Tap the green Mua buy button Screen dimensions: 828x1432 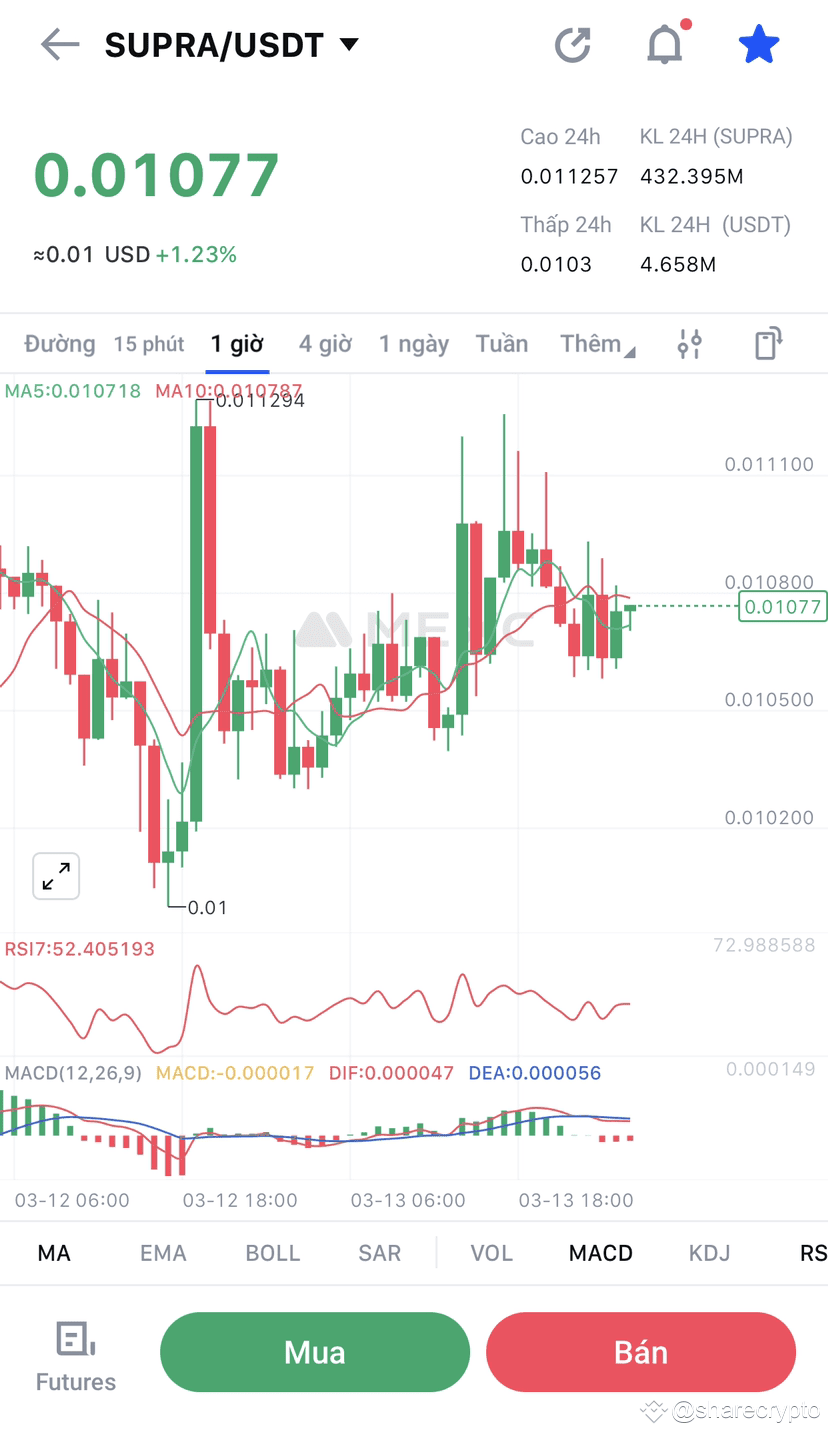click(x=315, y=1352)
